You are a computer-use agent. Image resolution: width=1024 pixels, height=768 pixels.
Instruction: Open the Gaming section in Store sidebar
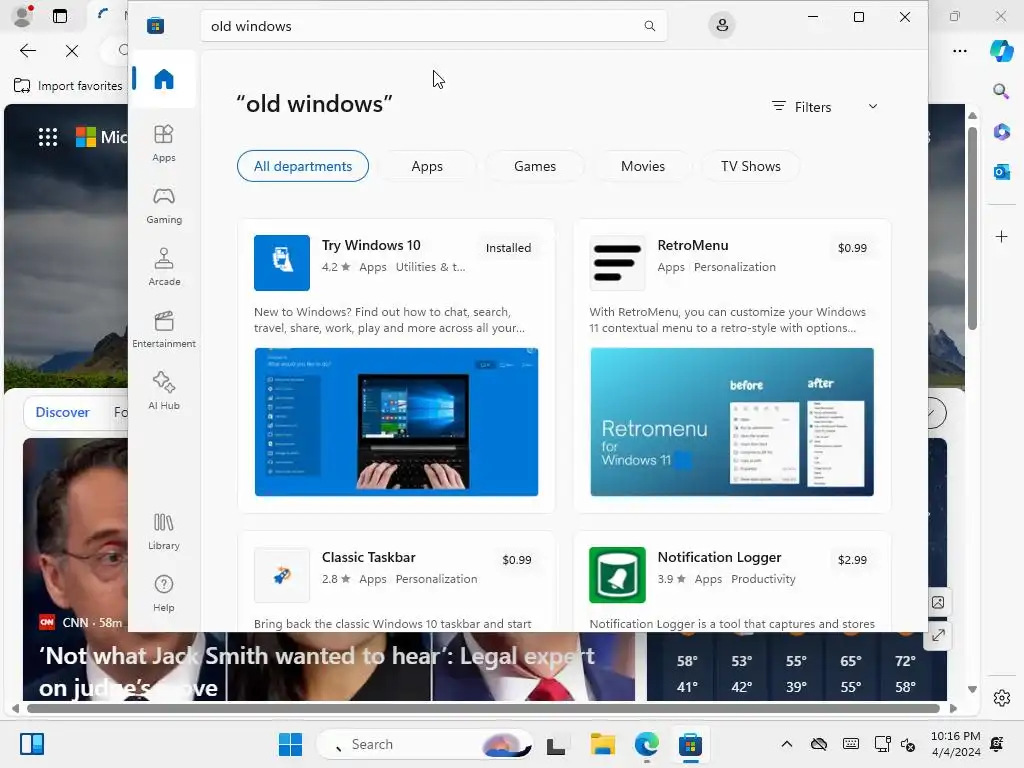164,205
